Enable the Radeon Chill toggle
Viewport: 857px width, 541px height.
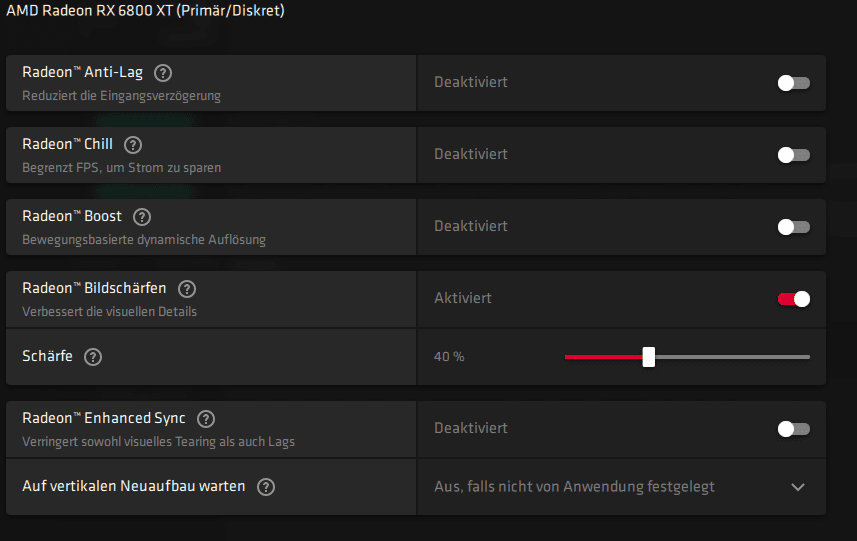point(794,155)
